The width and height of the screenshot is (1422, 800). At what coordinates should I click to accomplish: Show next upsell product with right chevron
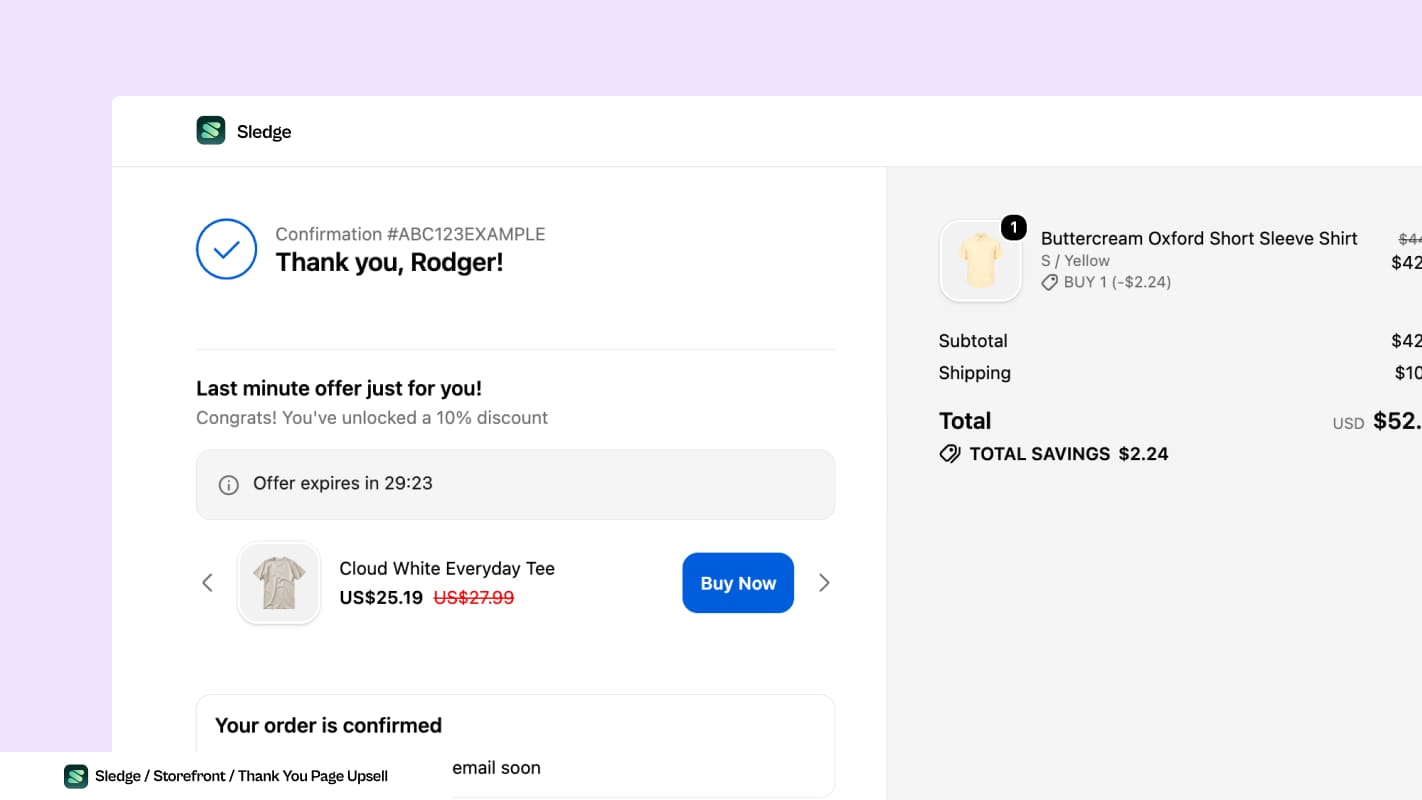pos(824,583)
